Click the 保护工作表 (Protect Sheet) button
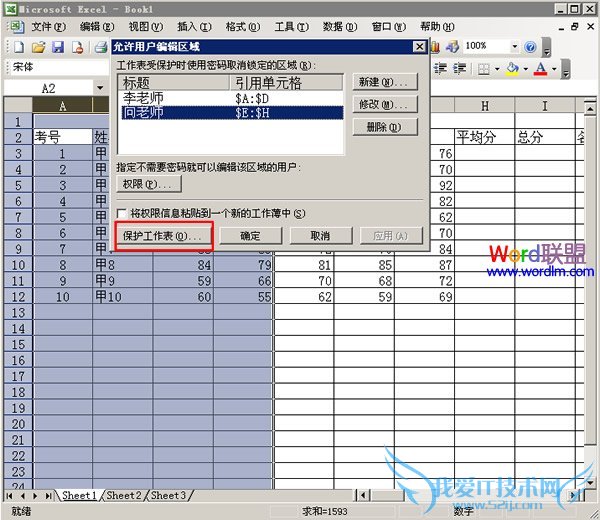This screenshot has height=520, width=600. point(164,236)
